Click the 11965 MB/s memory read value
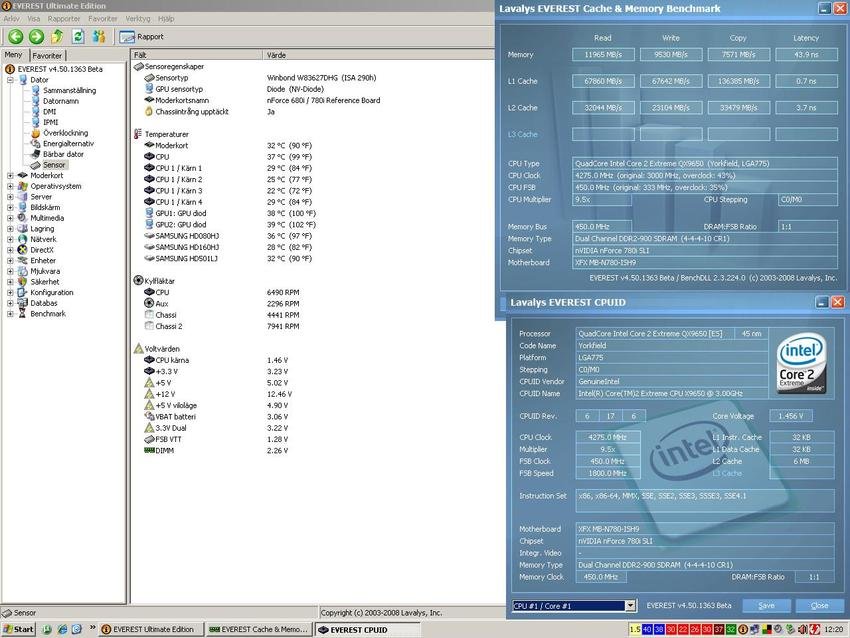 coord(603,55)
